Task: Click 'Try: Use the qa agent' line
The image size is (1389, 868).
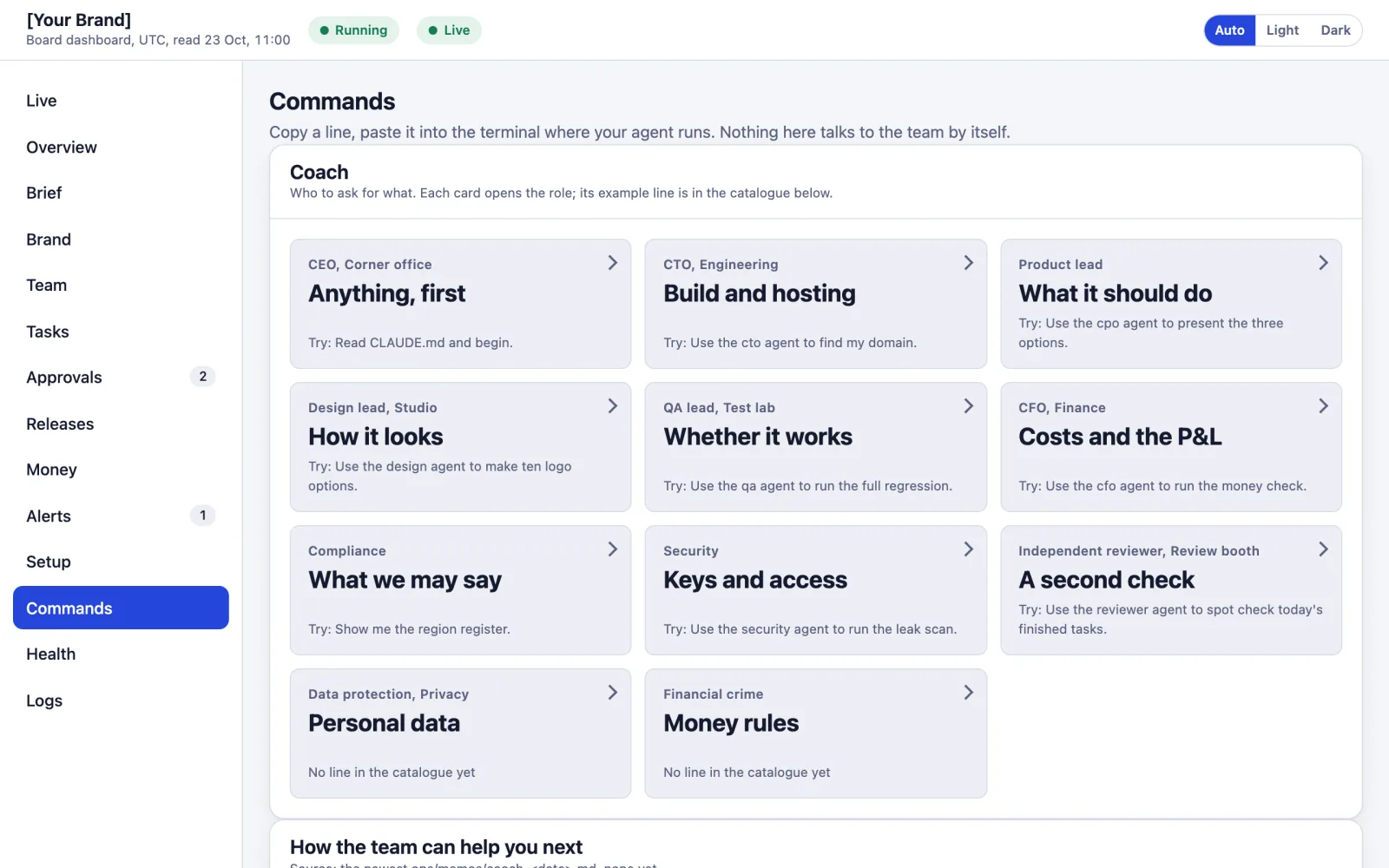Action: pyautogui.click(x=808, y=486)
